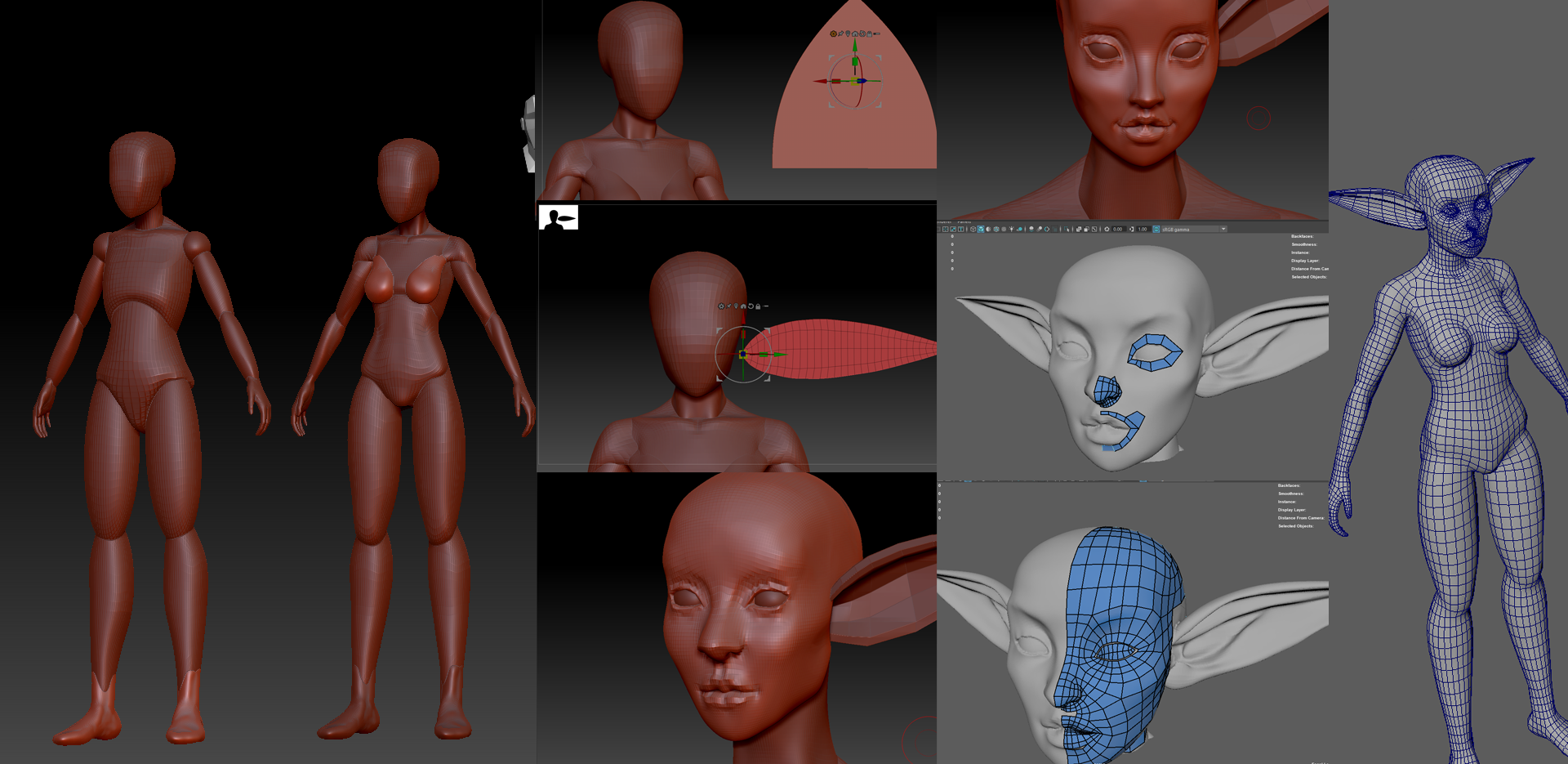Click the gamma value field 1.00

pos(1143,229)
